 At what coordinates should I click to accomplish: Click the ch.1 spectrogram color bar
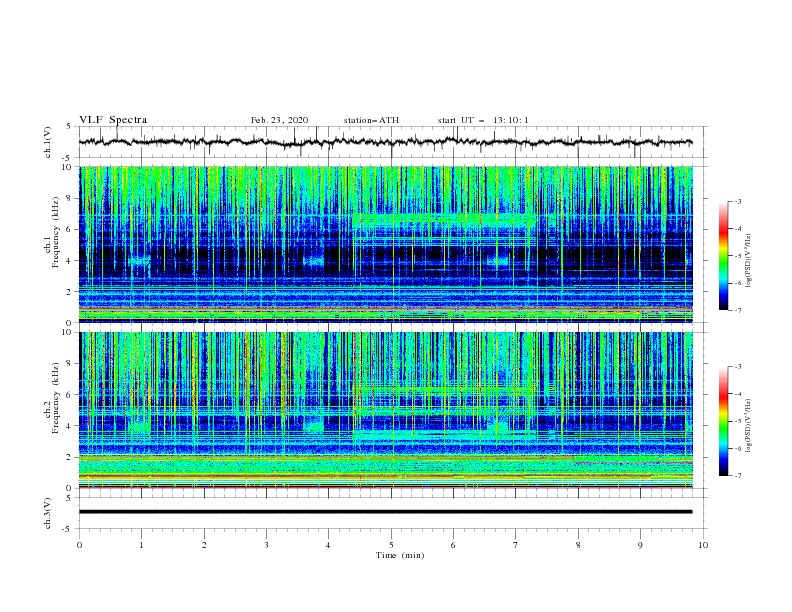coord(723,255)
